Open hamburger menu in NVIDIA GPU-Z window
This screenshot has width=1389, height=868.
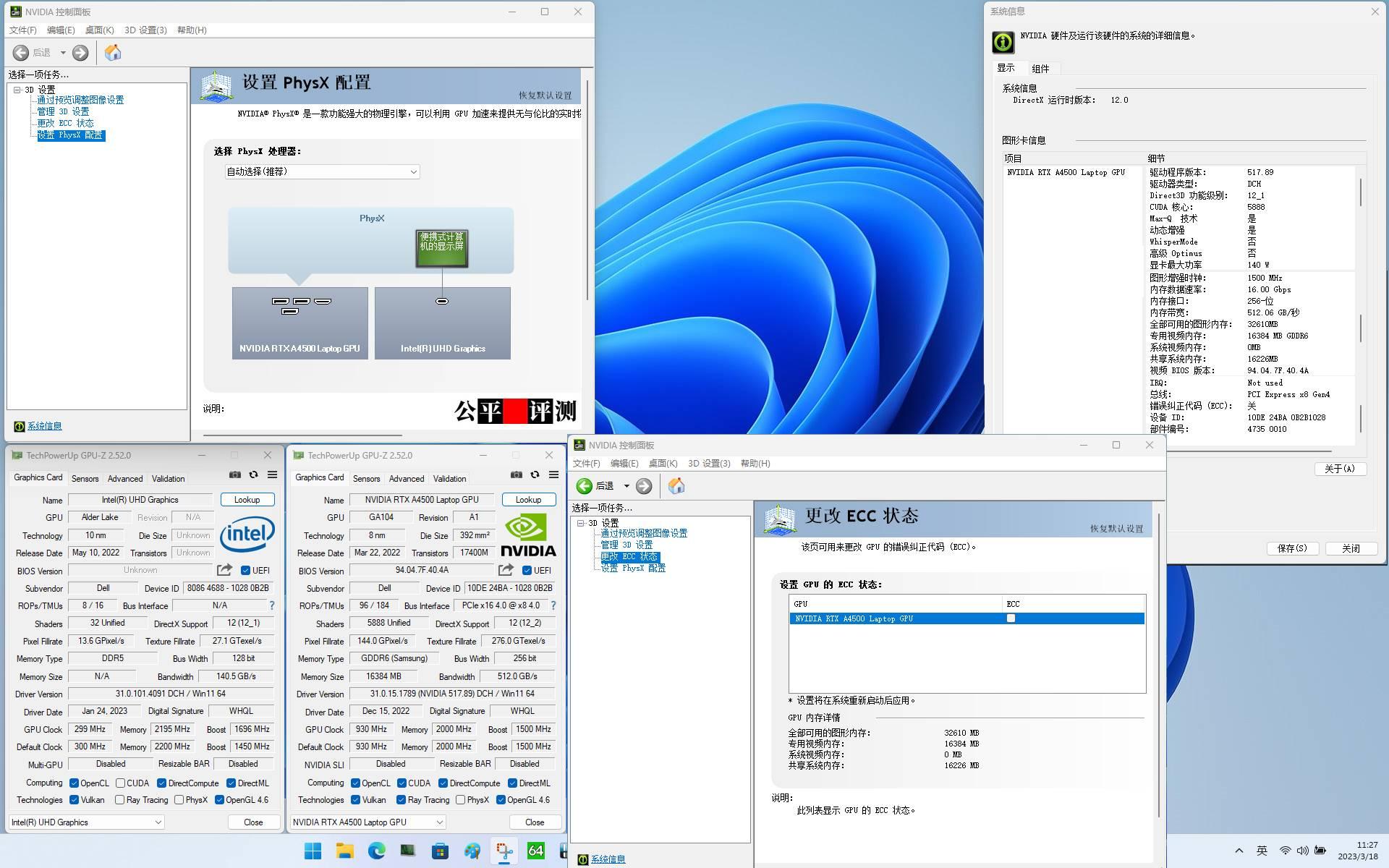click(x=553, y=475)
